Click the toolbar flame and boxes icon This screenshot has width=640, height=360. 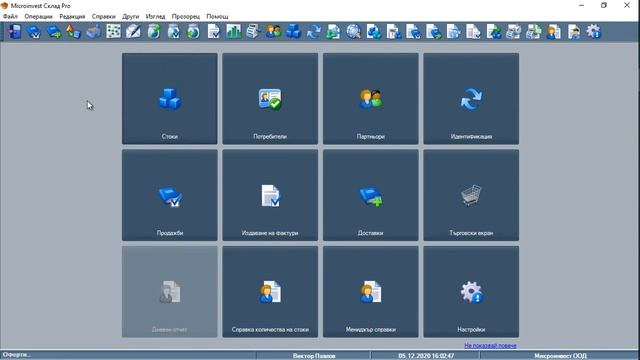73,31
